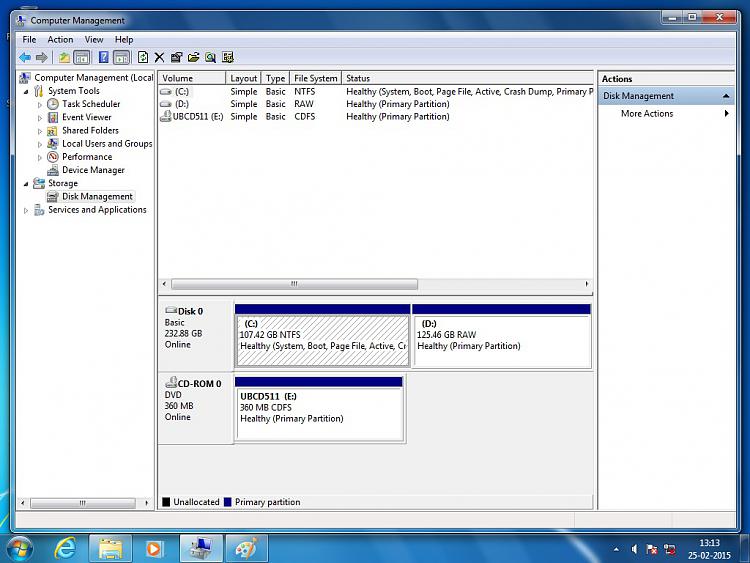The image size is (750, 563).
Task: Select Shared Folders in tree
Action: (x=90, y=130)
